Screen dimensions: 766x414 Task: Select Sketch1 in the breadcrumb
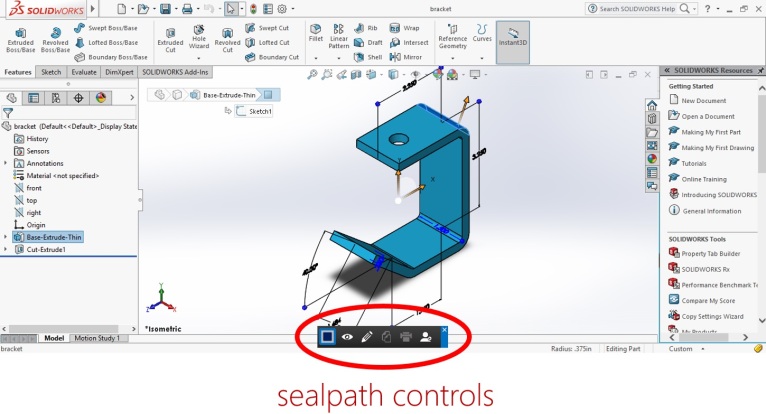tap(254, 111)
